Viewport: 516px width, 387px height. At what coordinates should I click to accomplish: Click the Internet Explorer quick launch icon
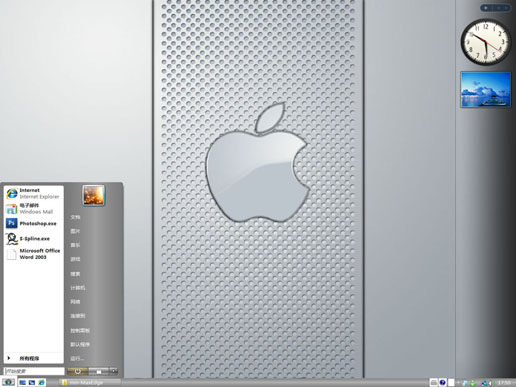point(41,382)
